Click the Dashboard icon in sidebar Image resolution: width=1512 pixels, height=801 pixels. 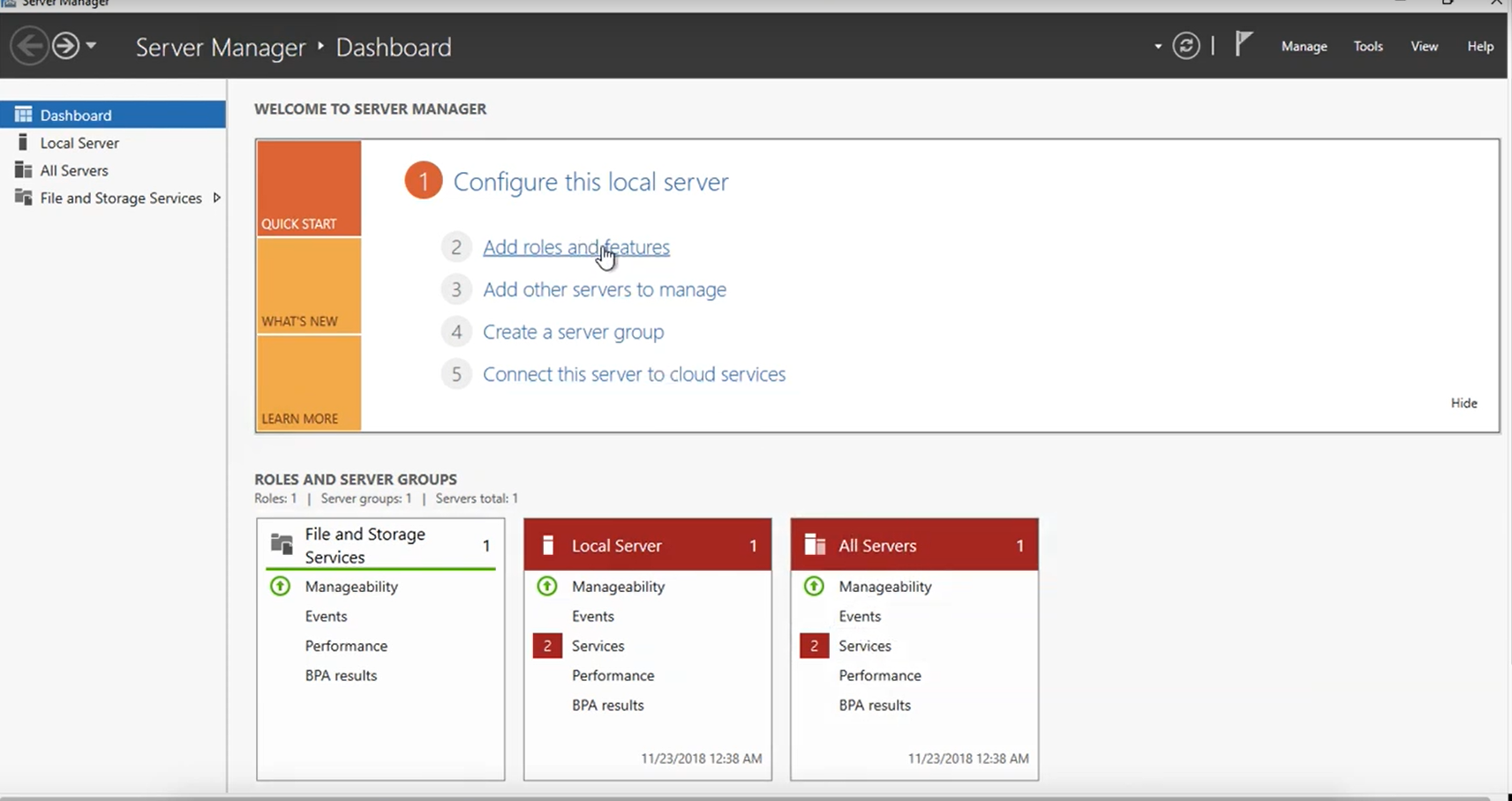[x=24, y=115]
